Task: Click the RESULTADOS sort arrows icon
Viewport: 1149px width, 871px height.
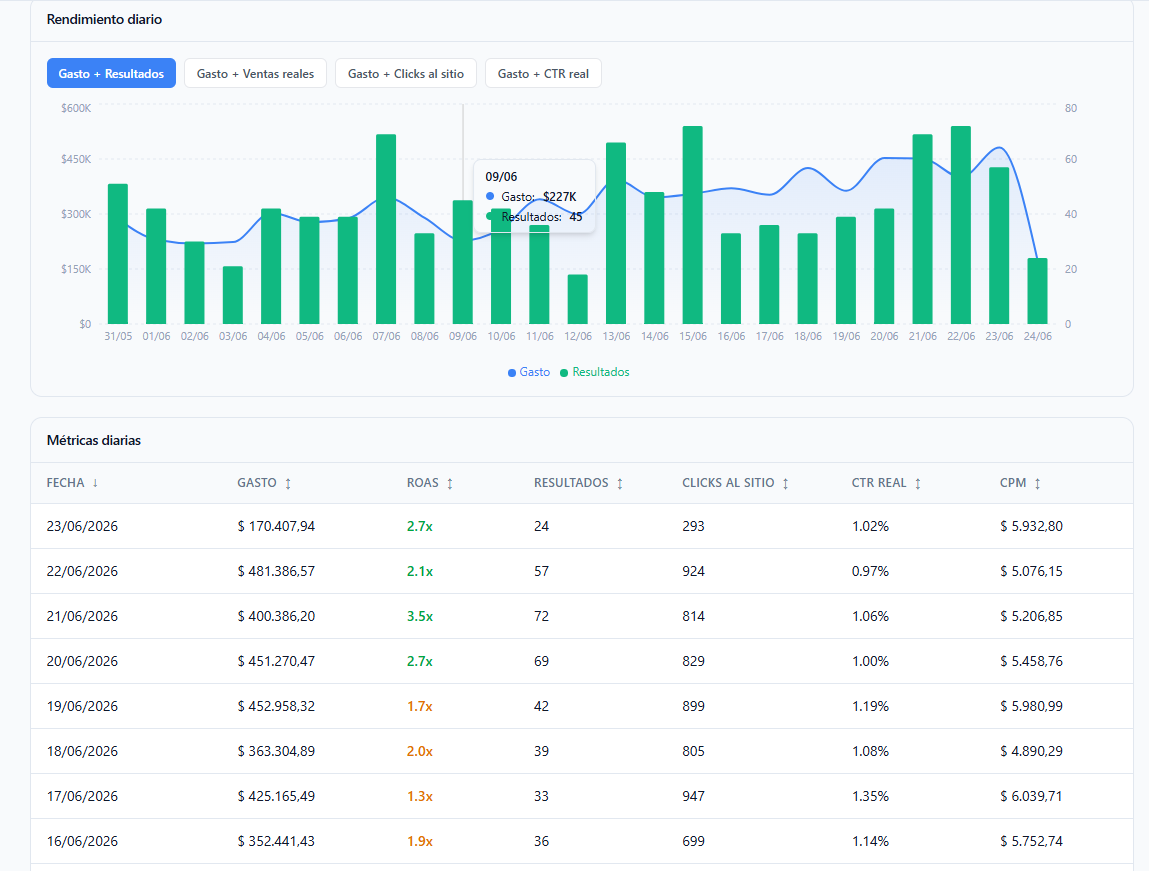Action: (620, 483)
